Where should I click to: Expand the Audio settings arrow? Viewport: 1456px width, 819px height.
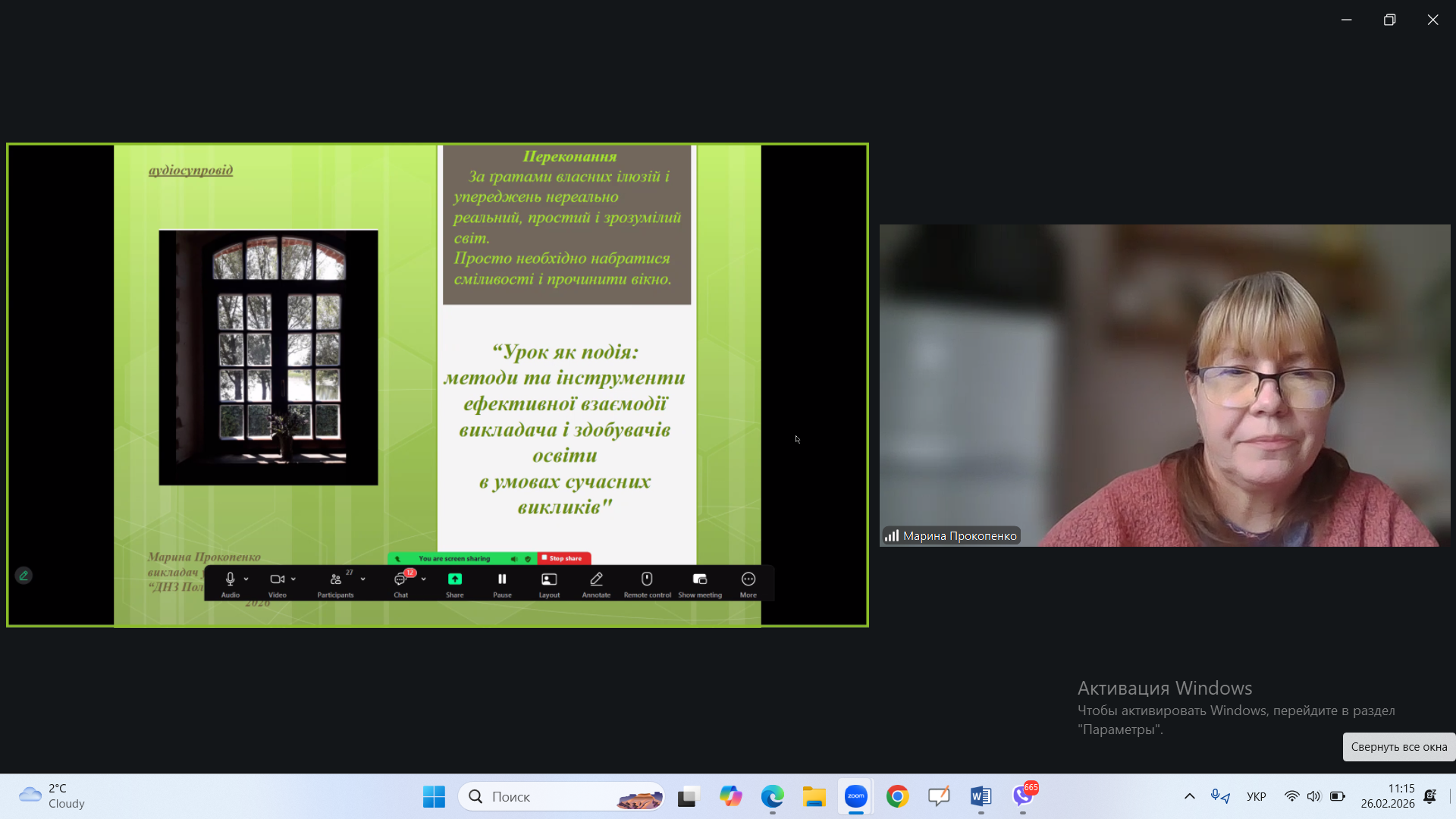(246, 579)
